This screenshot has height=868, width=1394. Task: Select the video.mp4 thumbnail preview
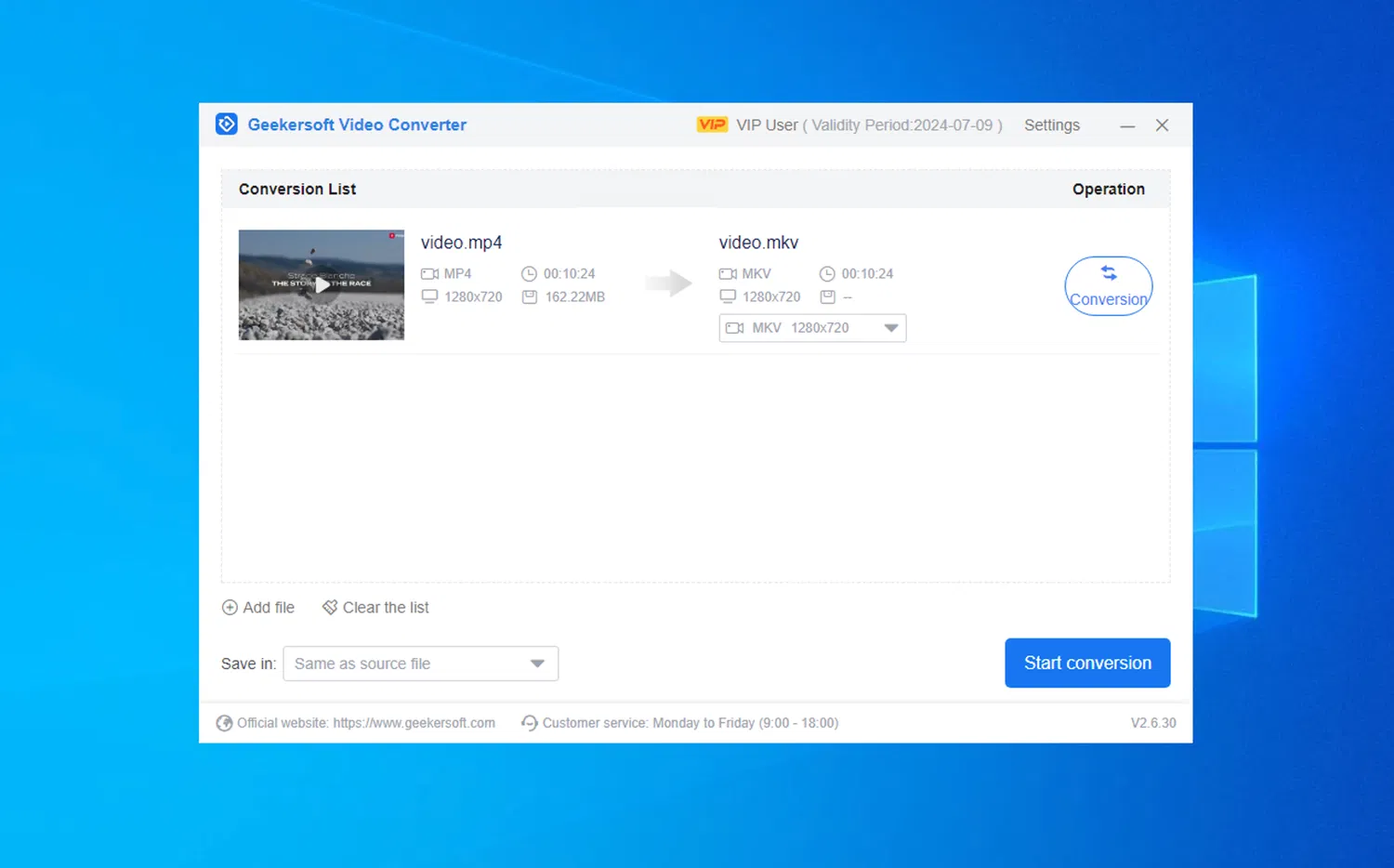[x=322, y=285]
